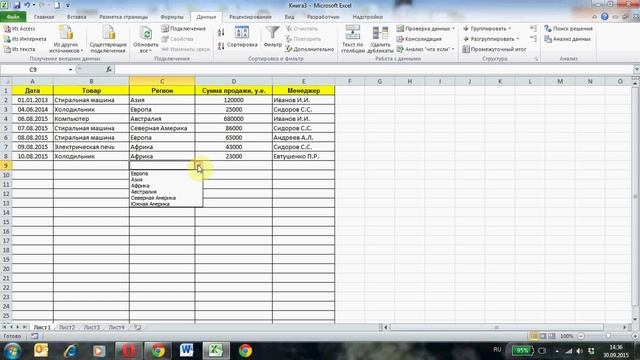Choose 'Азия' from dropdown list

coord(137,180)
